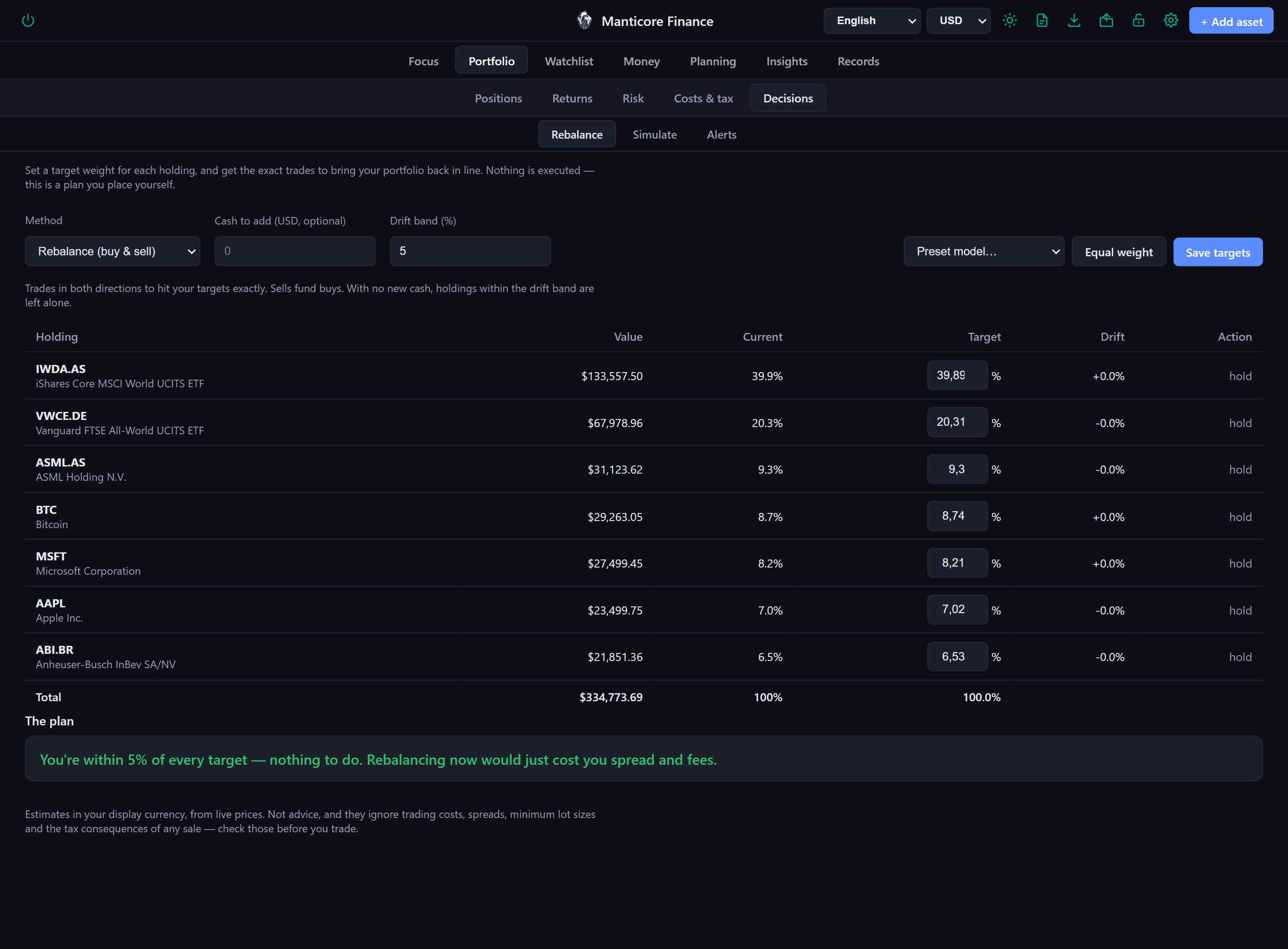Switch to the Watchlist tab

pyautogui.click(x=569, y=61)
